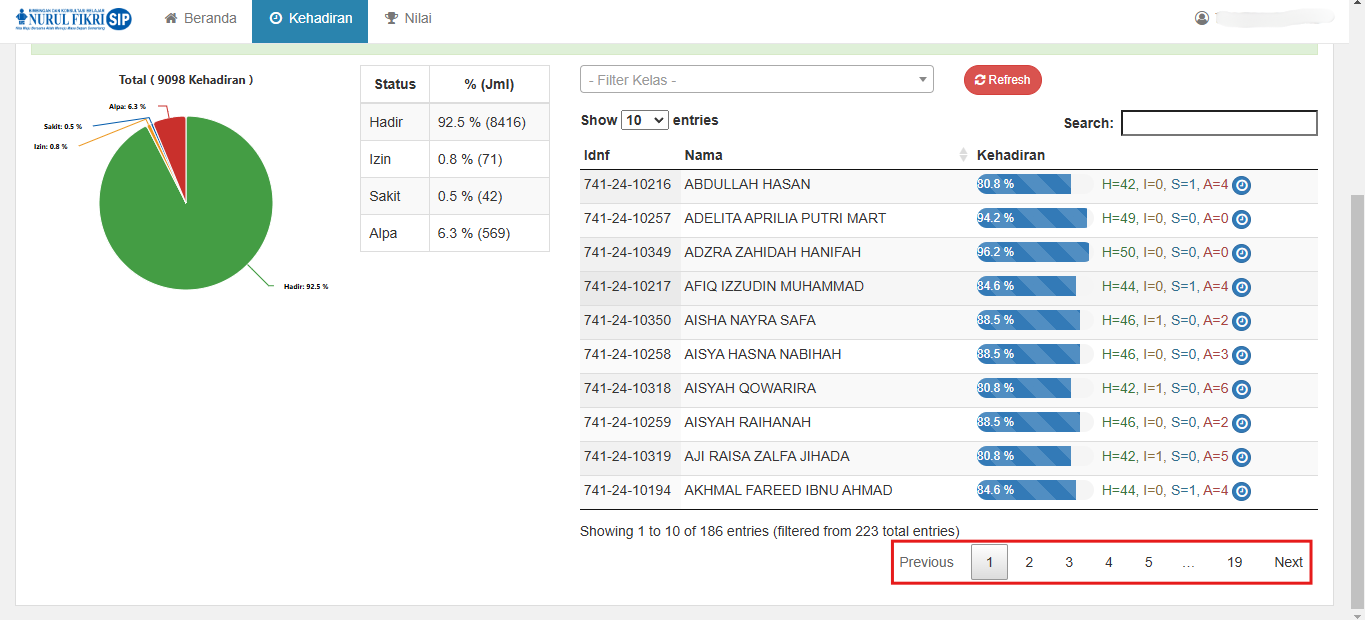Click clock icon for AKHMAL FAREED IBNU AHMAD
This screenshot has width=1365, height=620.
click(1241, 491)
